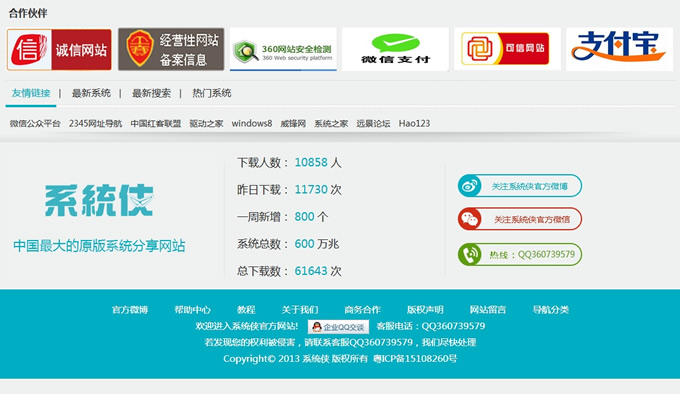Open the 经营性网站备案信息 badge
Viewport: 680px width, 394px height.
point(171,49)
